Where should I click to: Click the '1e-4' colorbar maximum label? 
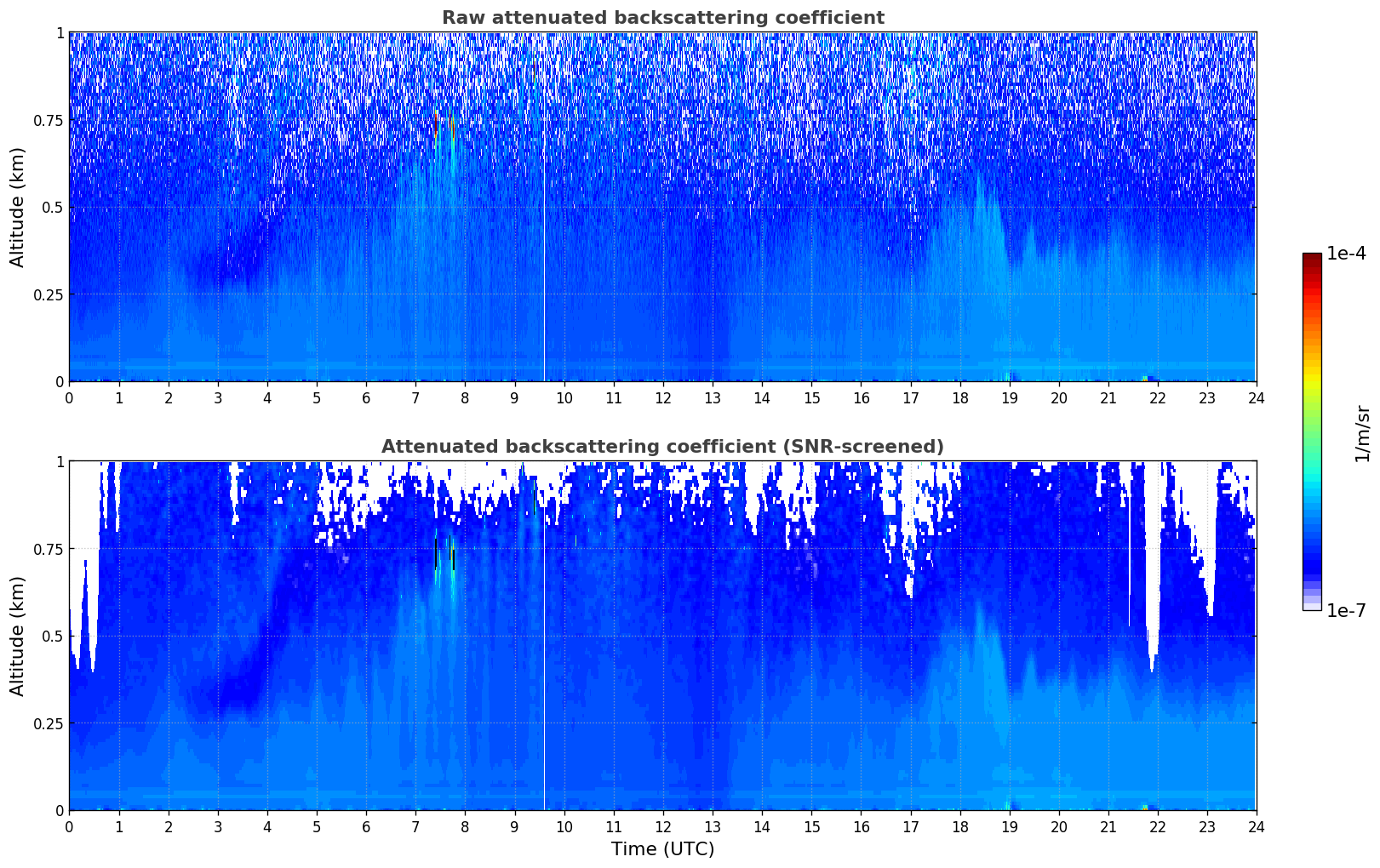click(1346, 254)
